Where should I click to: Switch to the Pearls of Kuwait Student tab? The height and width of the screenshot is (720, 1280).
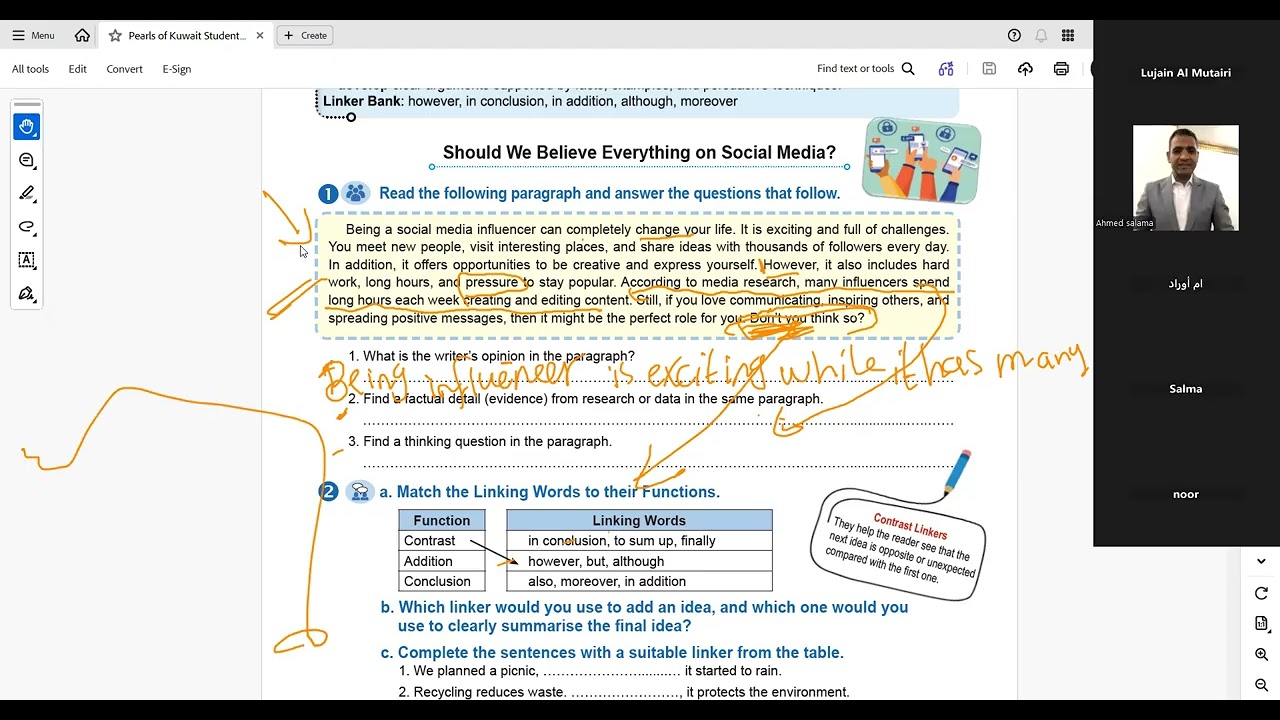point(185,35)
